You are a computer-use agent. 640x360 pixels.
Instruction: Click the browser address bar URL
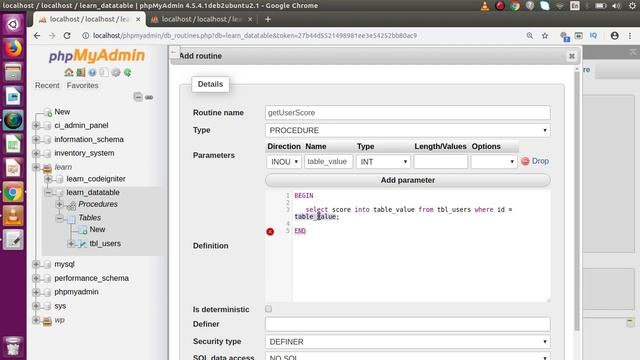[255, 36]
